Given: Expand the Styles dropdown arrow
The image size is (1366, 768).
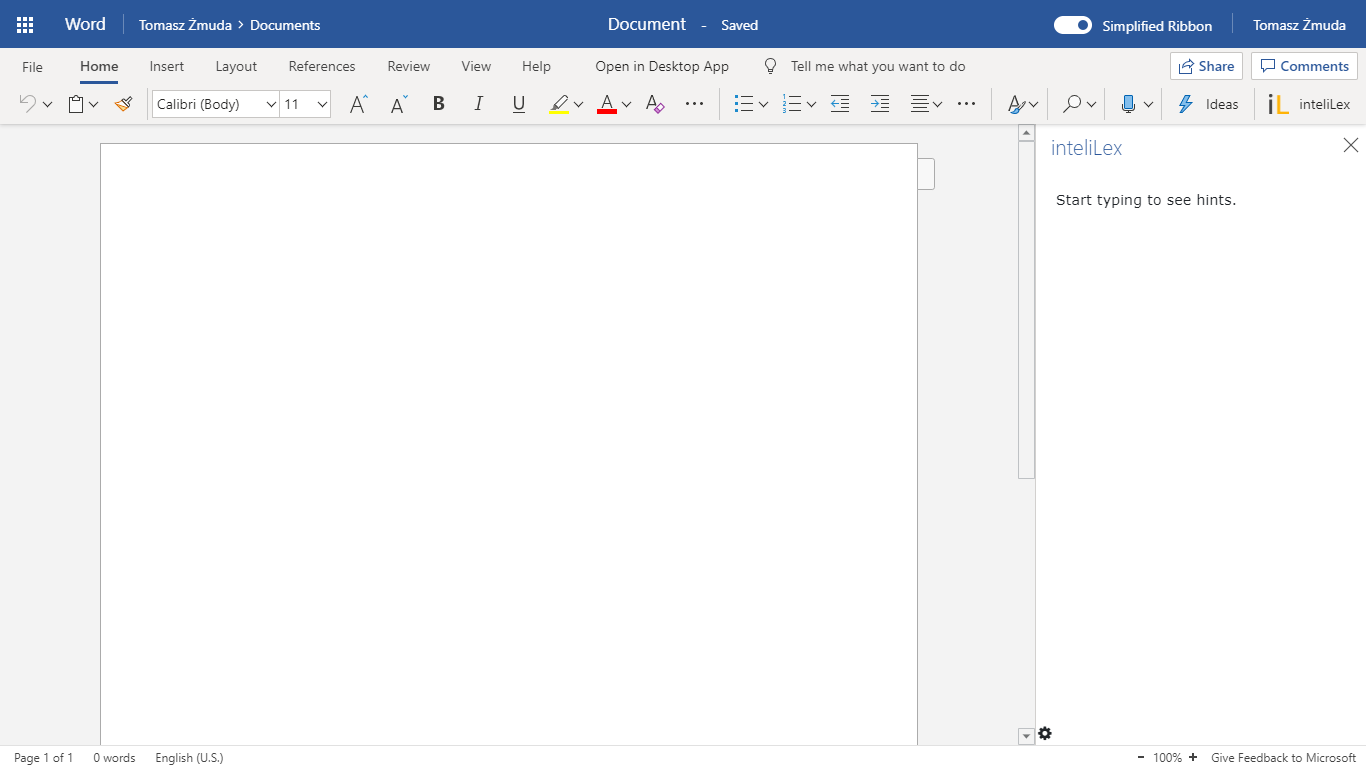Looking at the screenshot, I should [1033, 104].
